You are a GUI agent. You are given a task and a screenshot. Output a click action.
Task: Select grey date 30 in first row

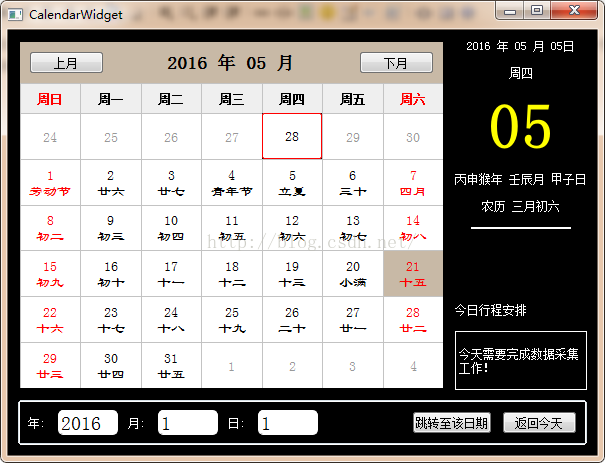[x=413, y=137]
